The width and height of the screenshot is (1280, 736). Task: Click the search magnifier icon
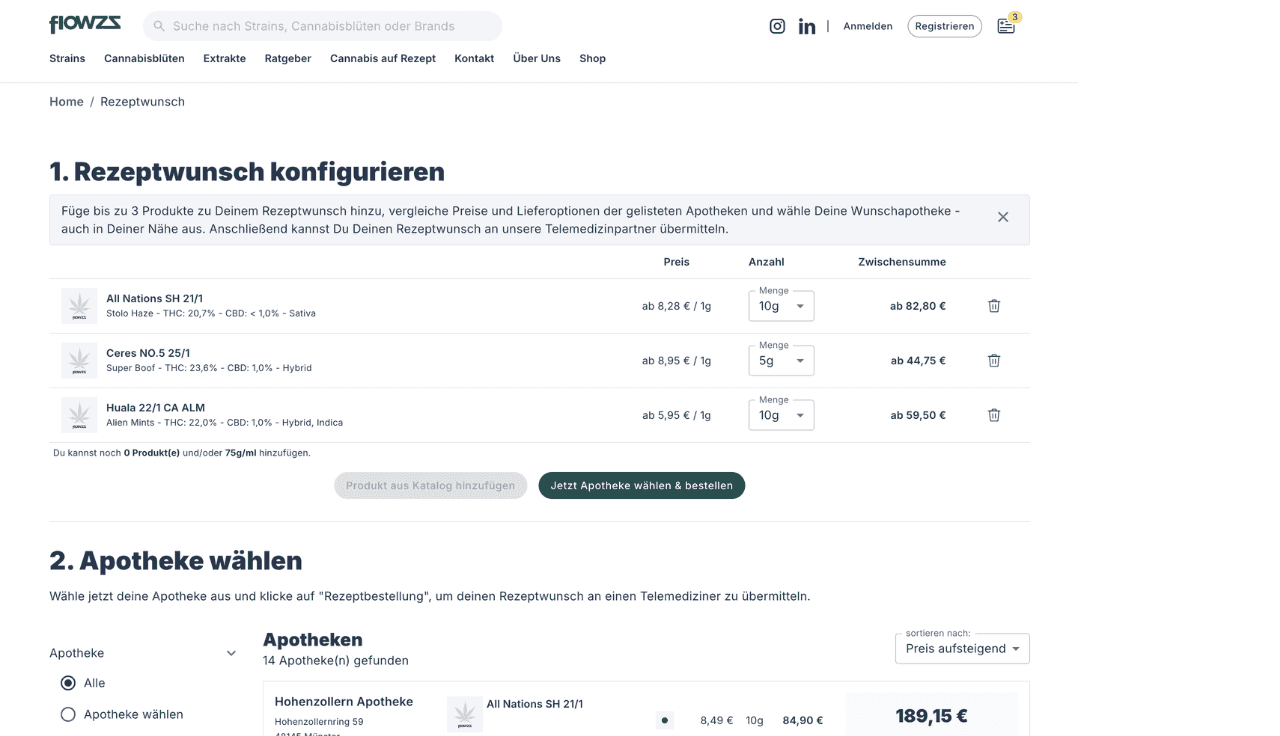pyautogui.click(x=159, y=26)
